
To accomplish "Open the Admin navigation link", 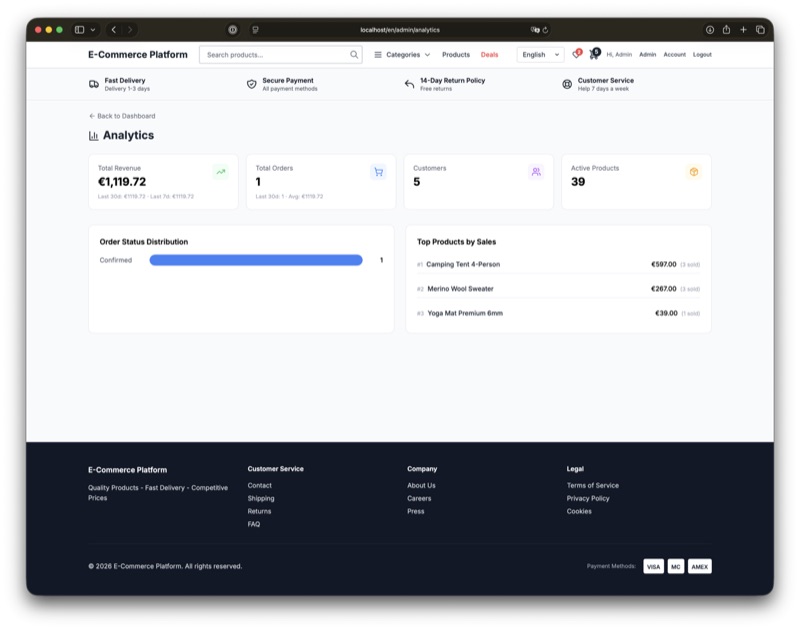I will coord(647,54).
